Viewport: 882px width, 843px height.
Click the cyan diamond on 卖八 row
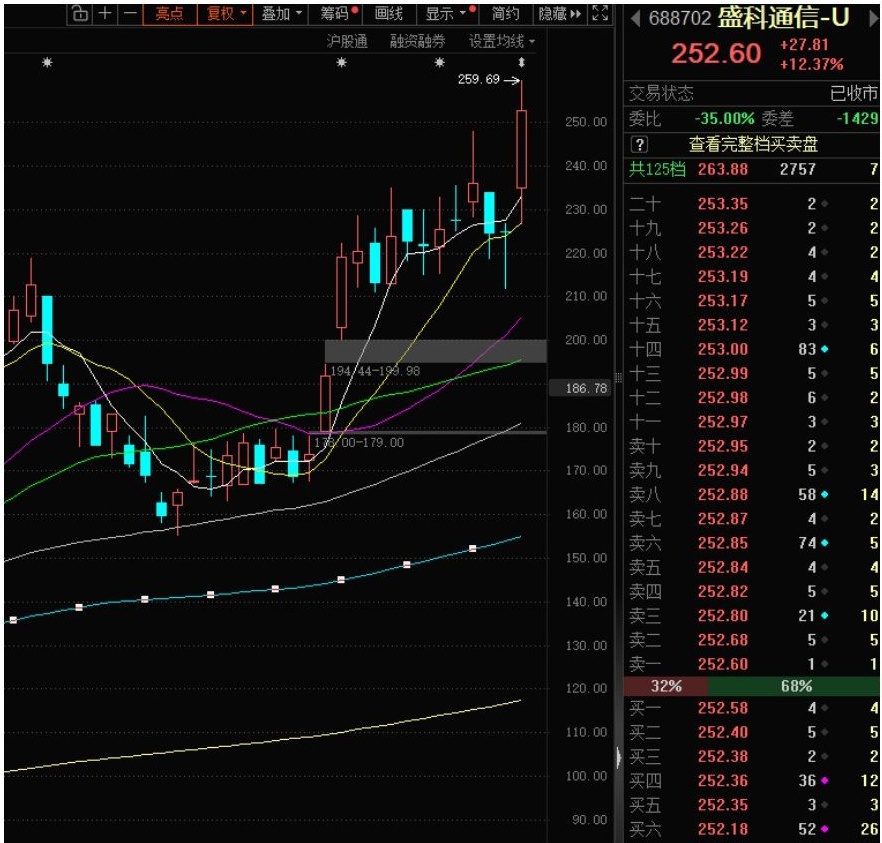pos(825,494)
